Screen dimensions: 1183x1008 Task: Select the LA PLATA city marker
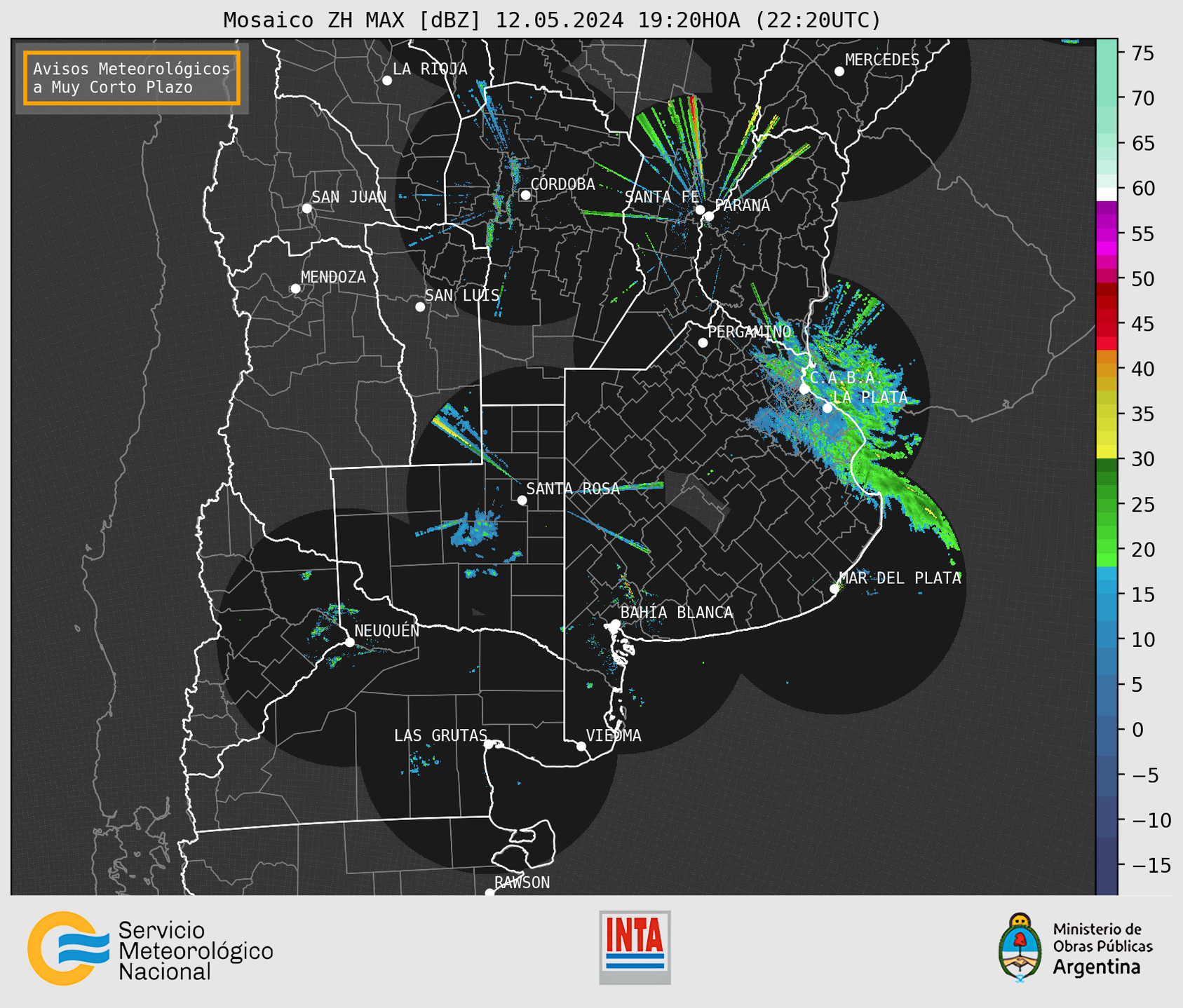(x=827, y=408)
